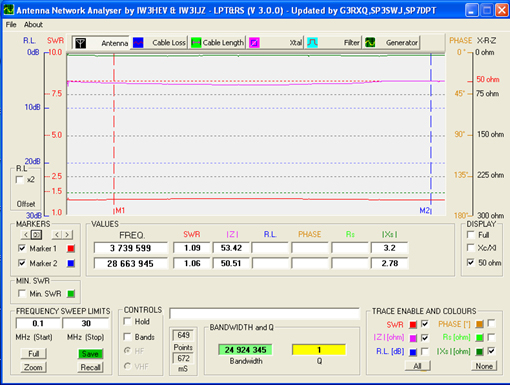This screenshot has height=385, width=510.
Task: Enable the PHASE trace checkbox
Action: click(491, 323)
